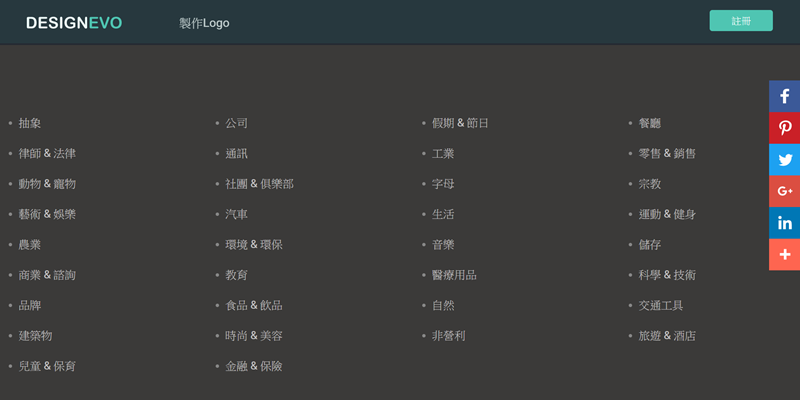This screenshot has width=800, height=400.
Task: Open more sharing options plus icon
Action: pos(785,254)
